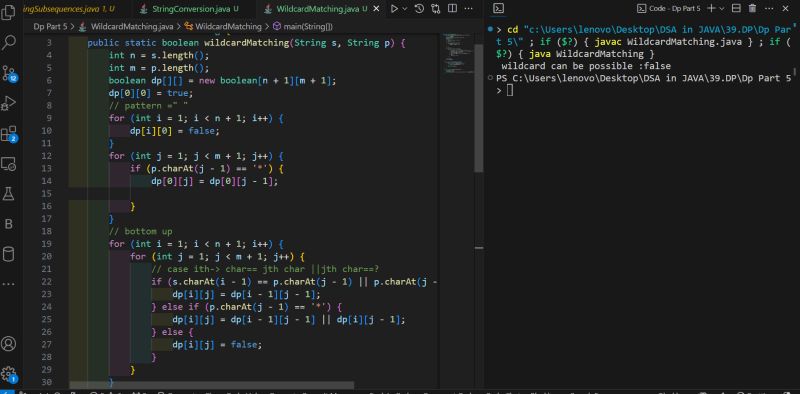Open the Run and Debug view
This screenshot has height=394, width=800.
(x=9, y=104)
